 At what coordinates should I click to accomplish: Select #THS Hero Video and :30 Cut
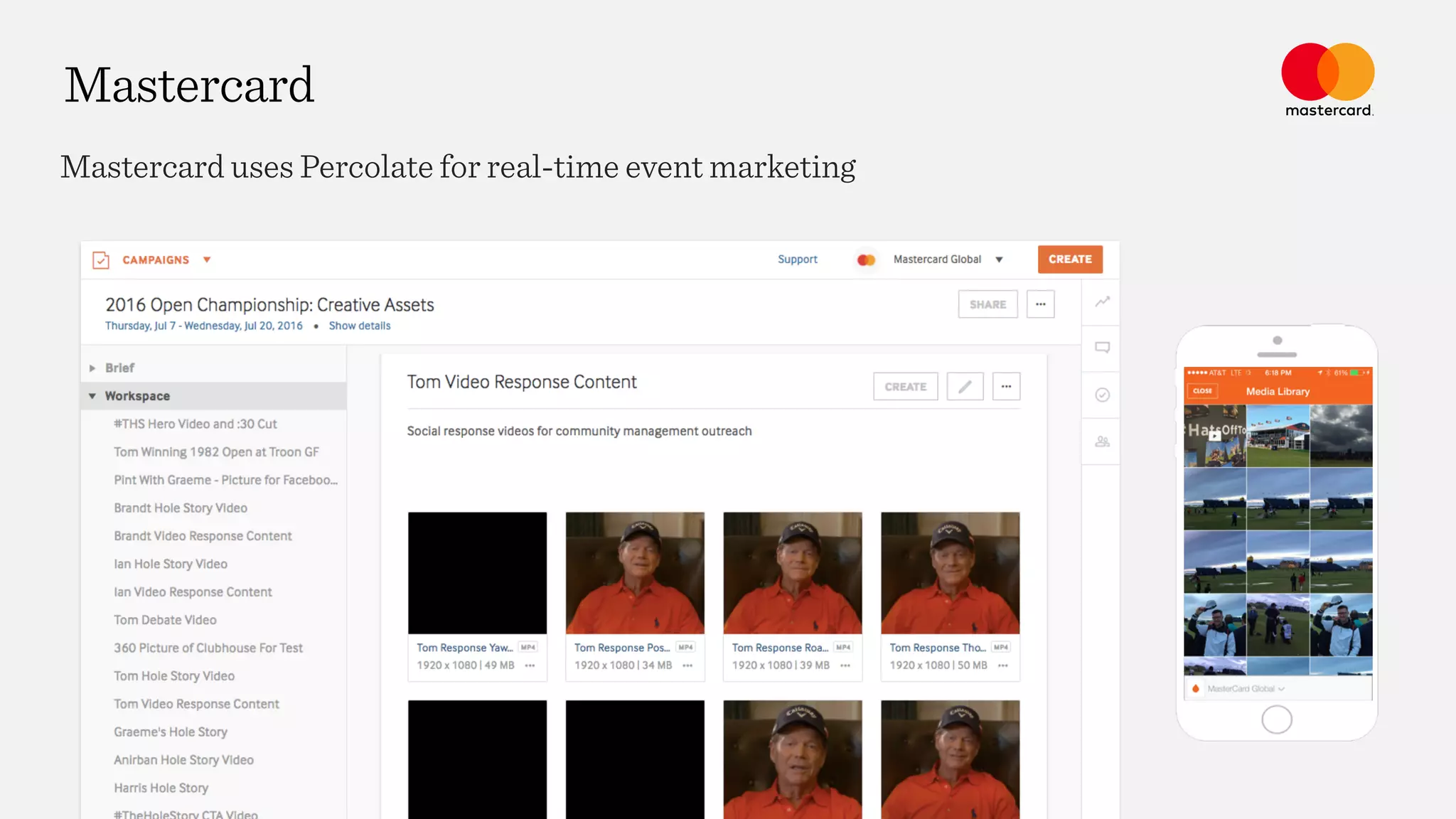click(196, 424)
